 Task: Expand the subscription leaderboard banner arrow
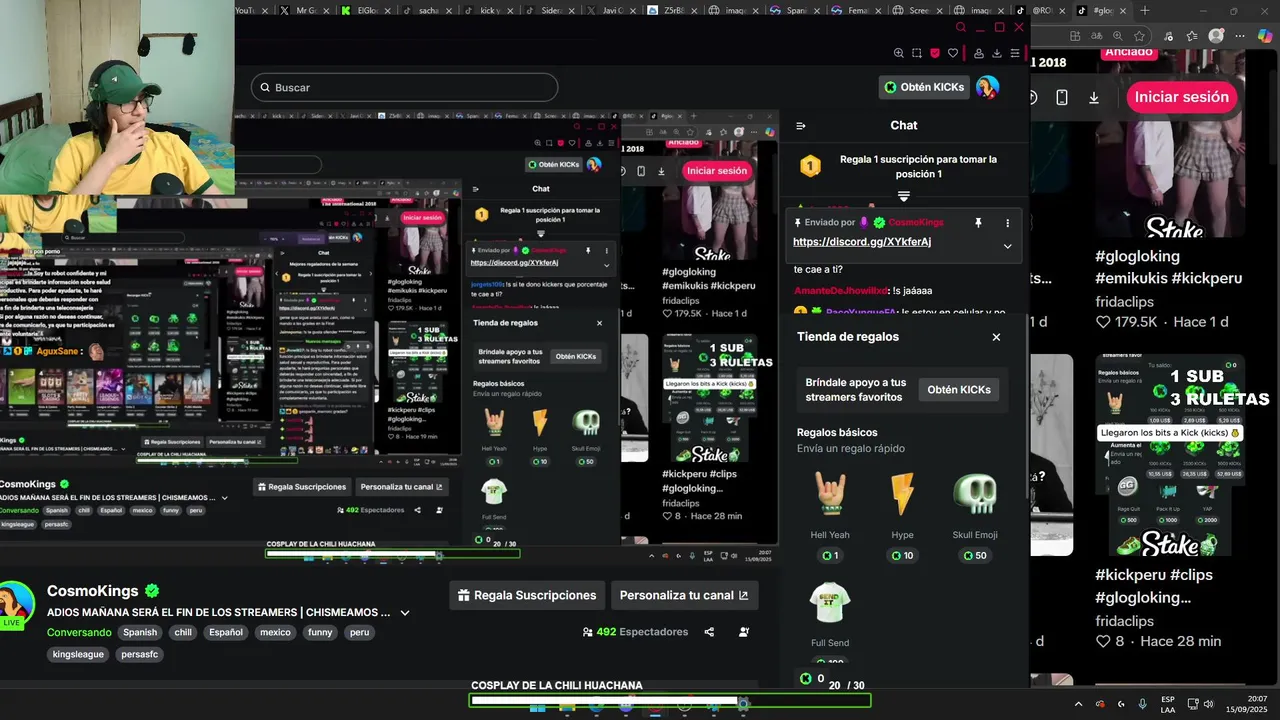click(x=904, y=197)
